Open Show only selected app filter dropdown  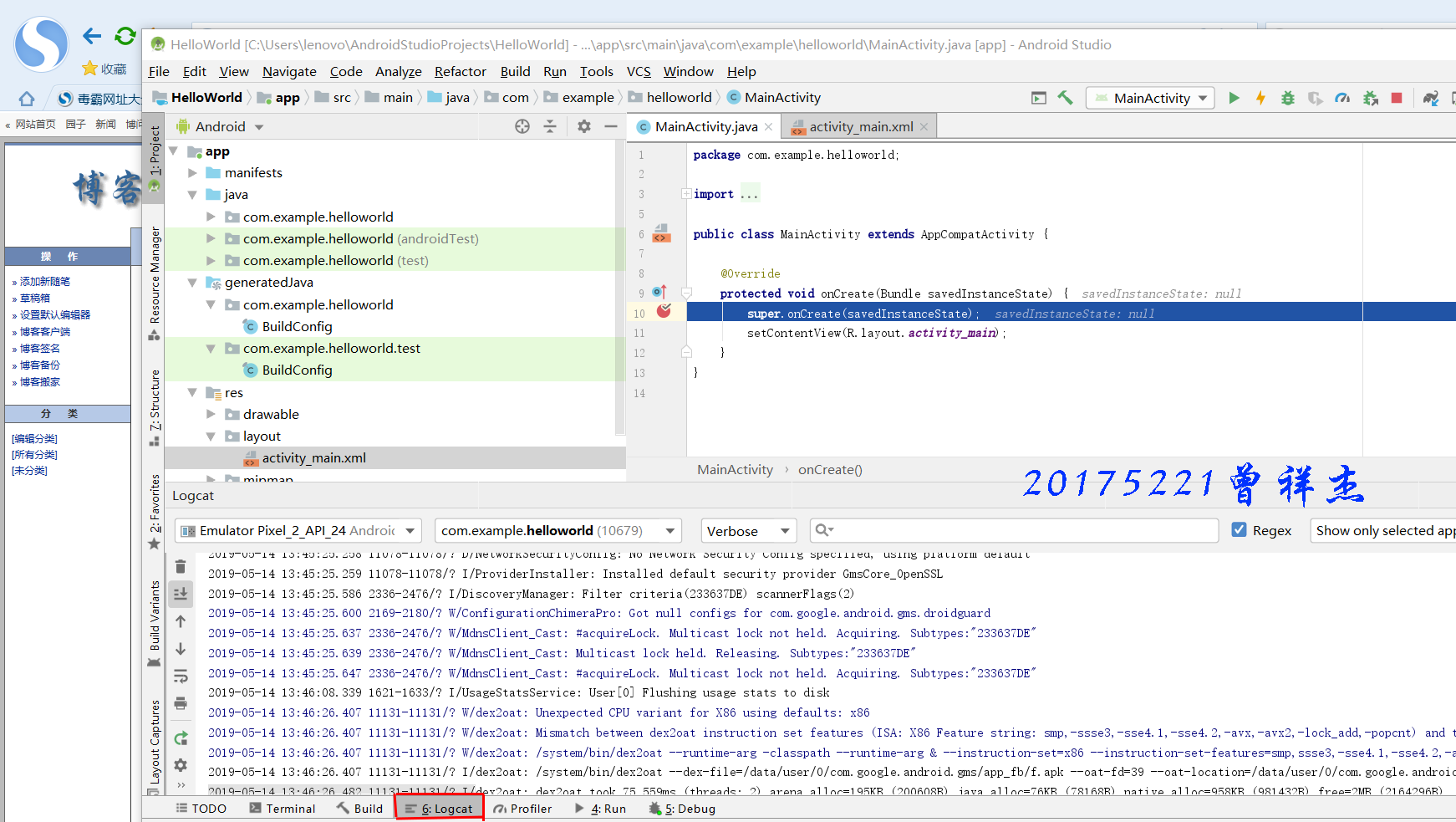1383,531
